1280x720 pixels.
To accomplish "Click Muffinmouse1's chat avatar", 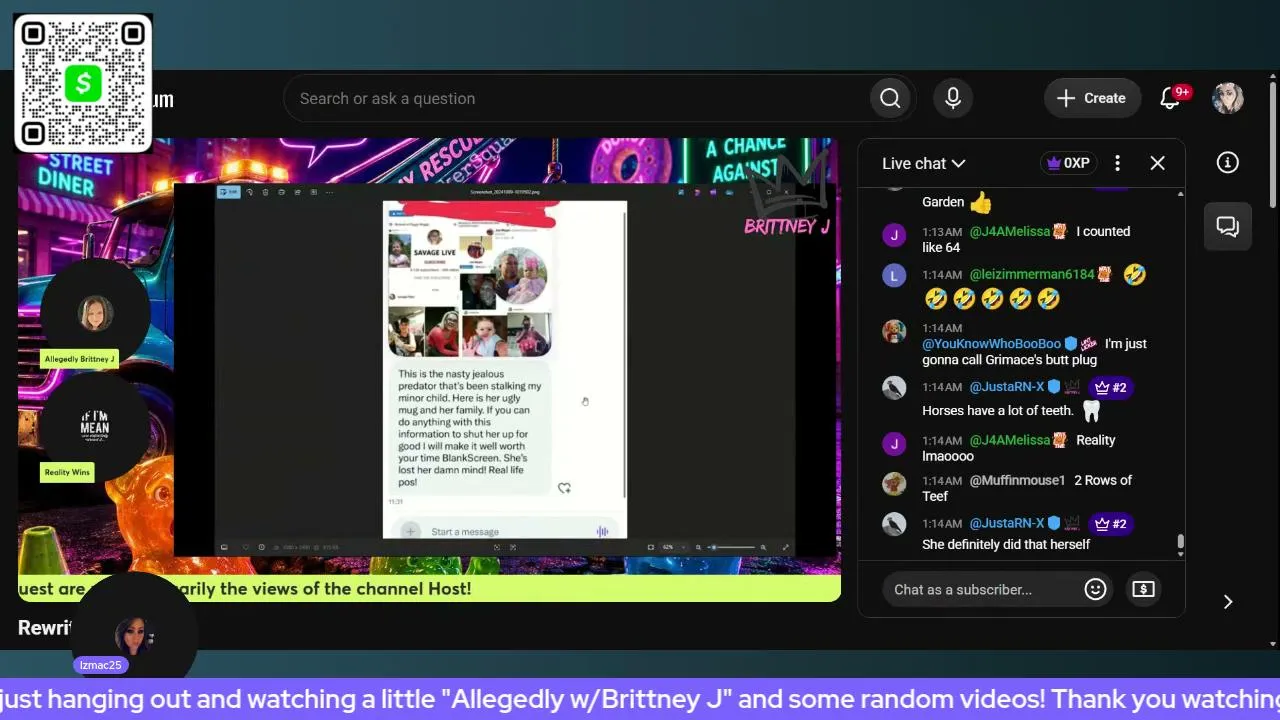I will coord(894,484).
